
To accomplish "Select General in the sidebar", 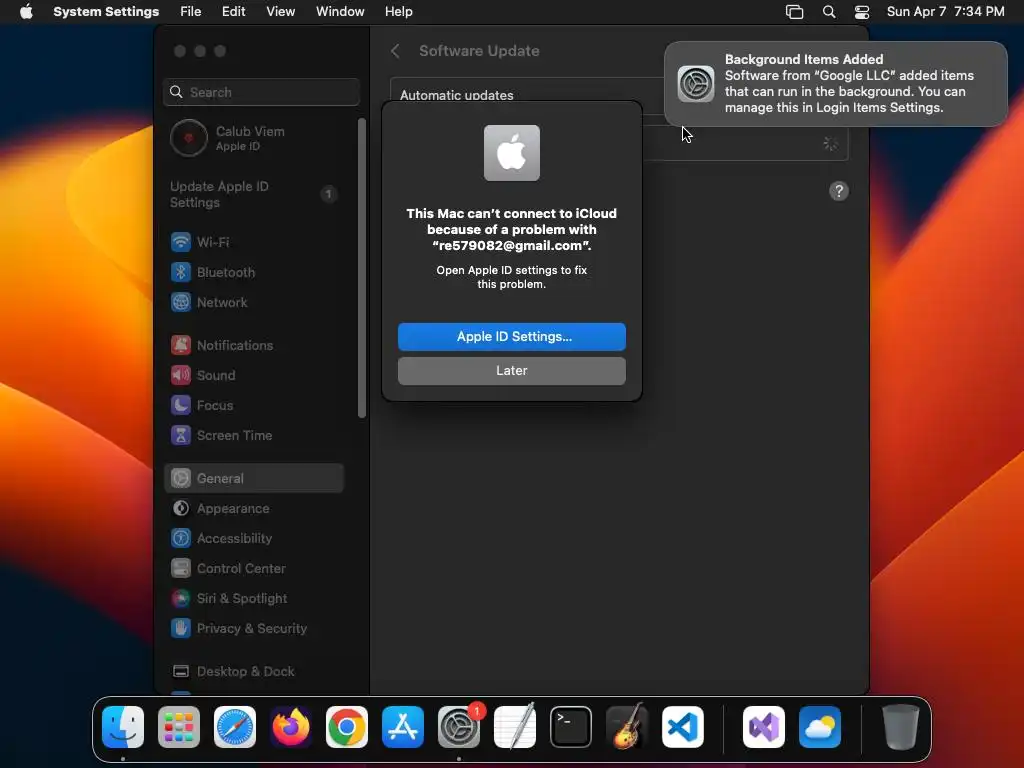I will [253, 479].
